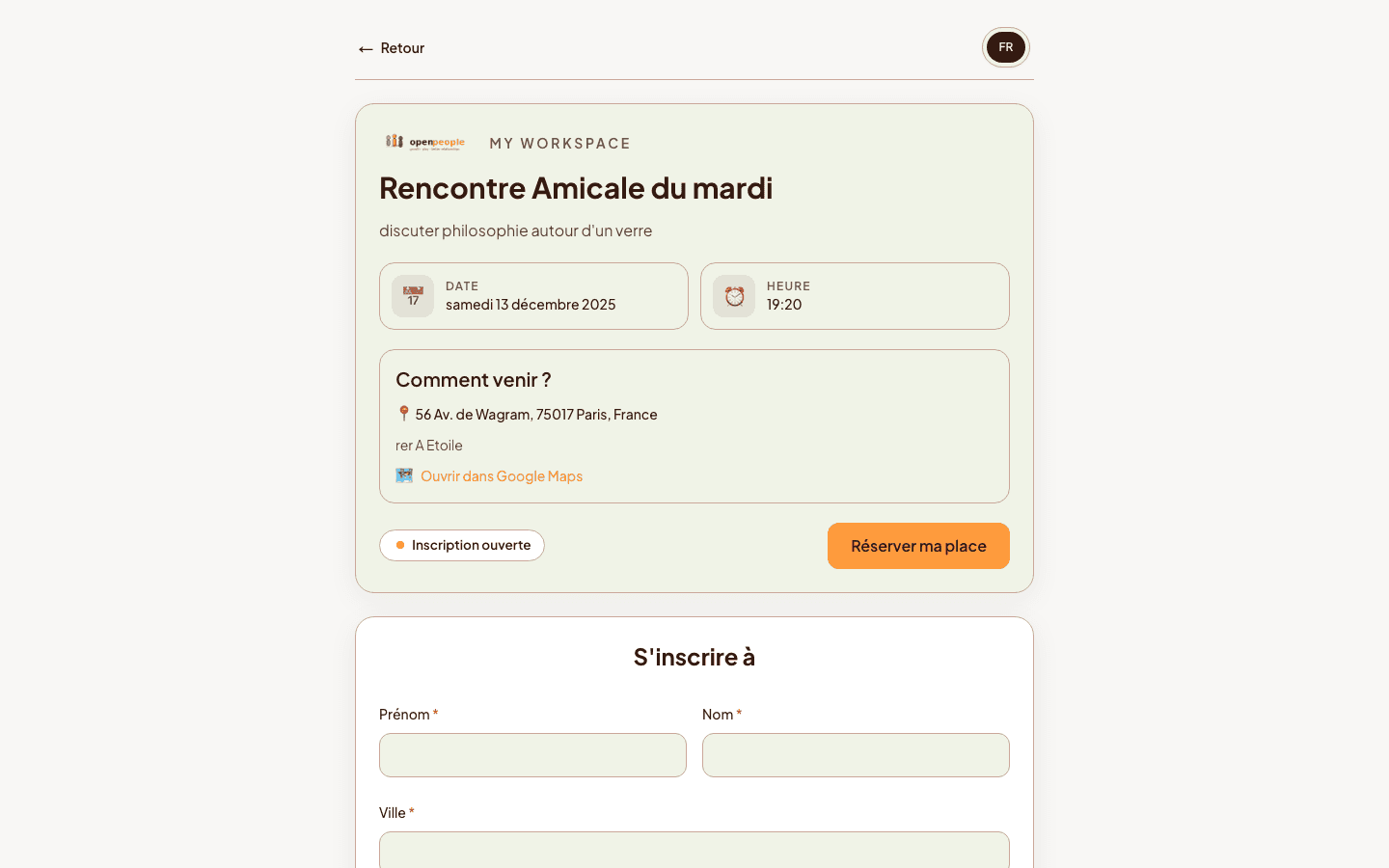The height and width of the screenshot is (868, 1389).
Task: Click the openpeople logo
Action: 425,141
